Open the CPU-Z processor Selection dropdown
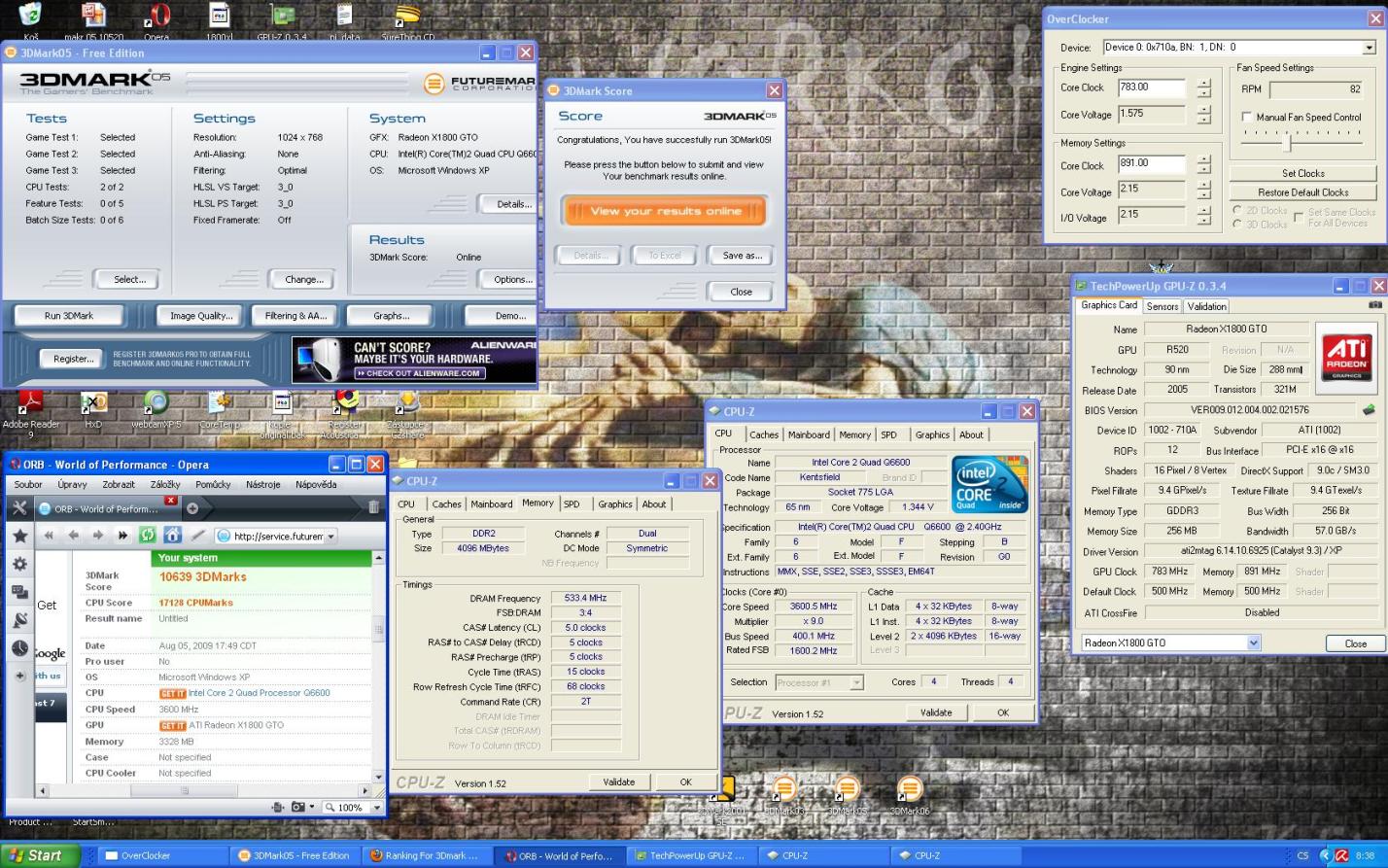 click(x=856, y=682)
